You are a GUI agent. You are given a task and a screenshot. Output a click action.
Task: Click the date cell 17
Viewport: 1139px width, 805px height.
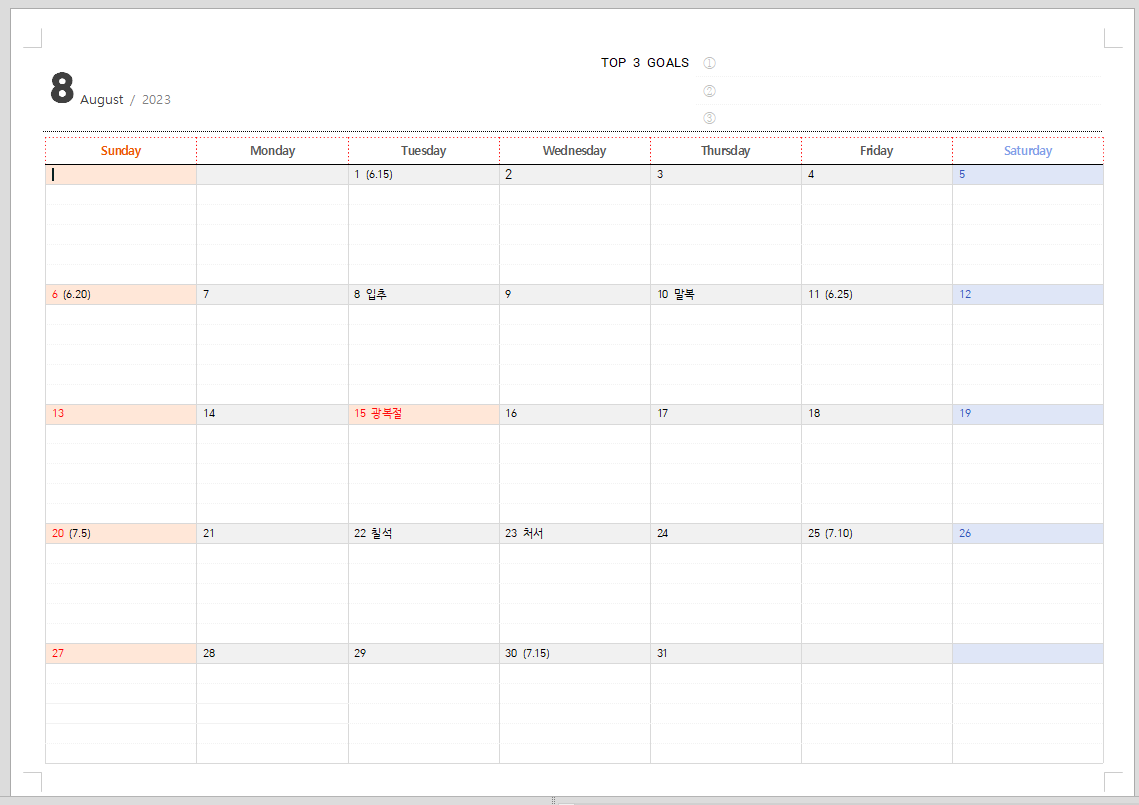coord(726,414)
